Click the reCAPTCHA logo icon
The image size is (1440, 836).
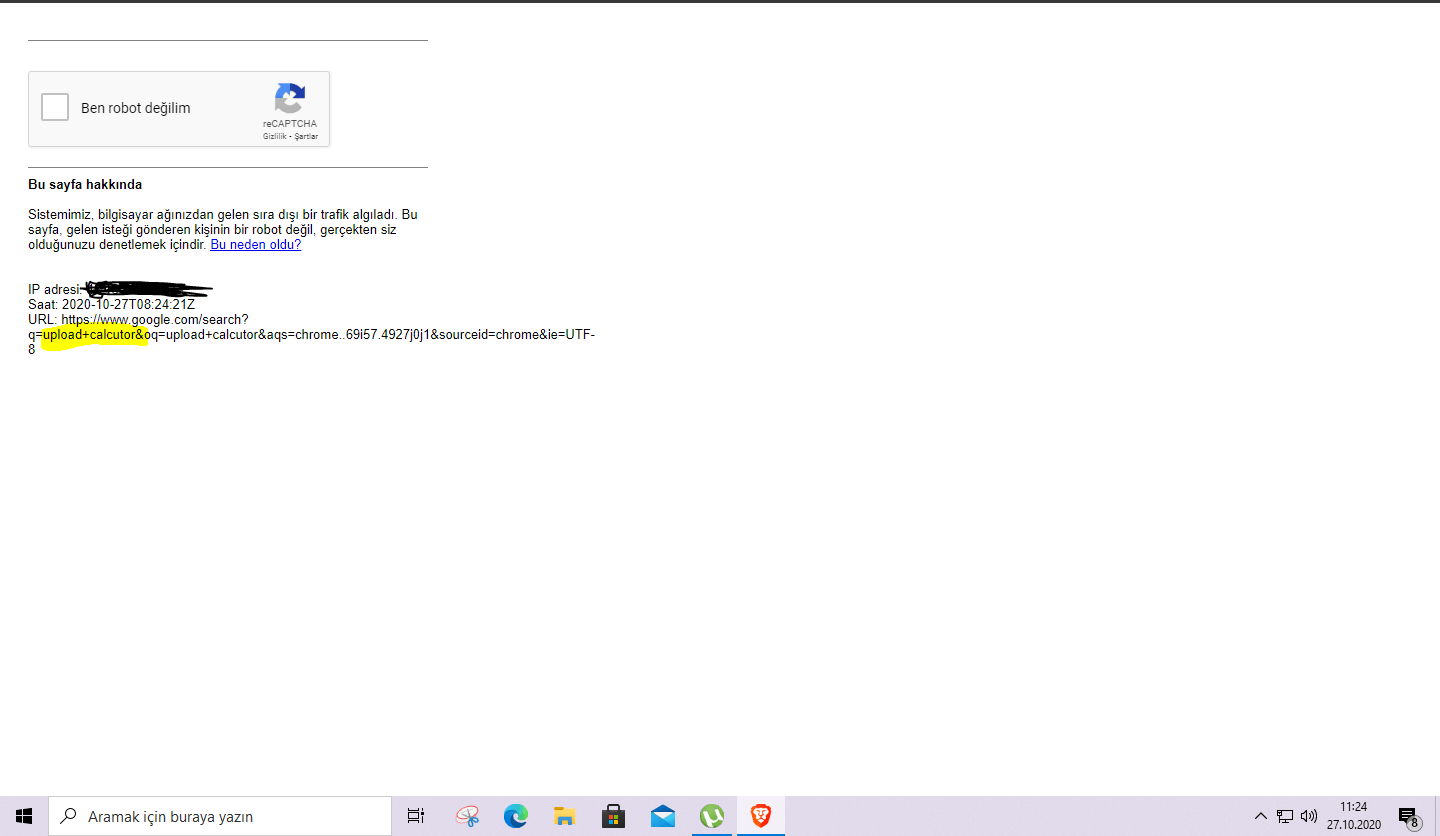click(290, 98)
